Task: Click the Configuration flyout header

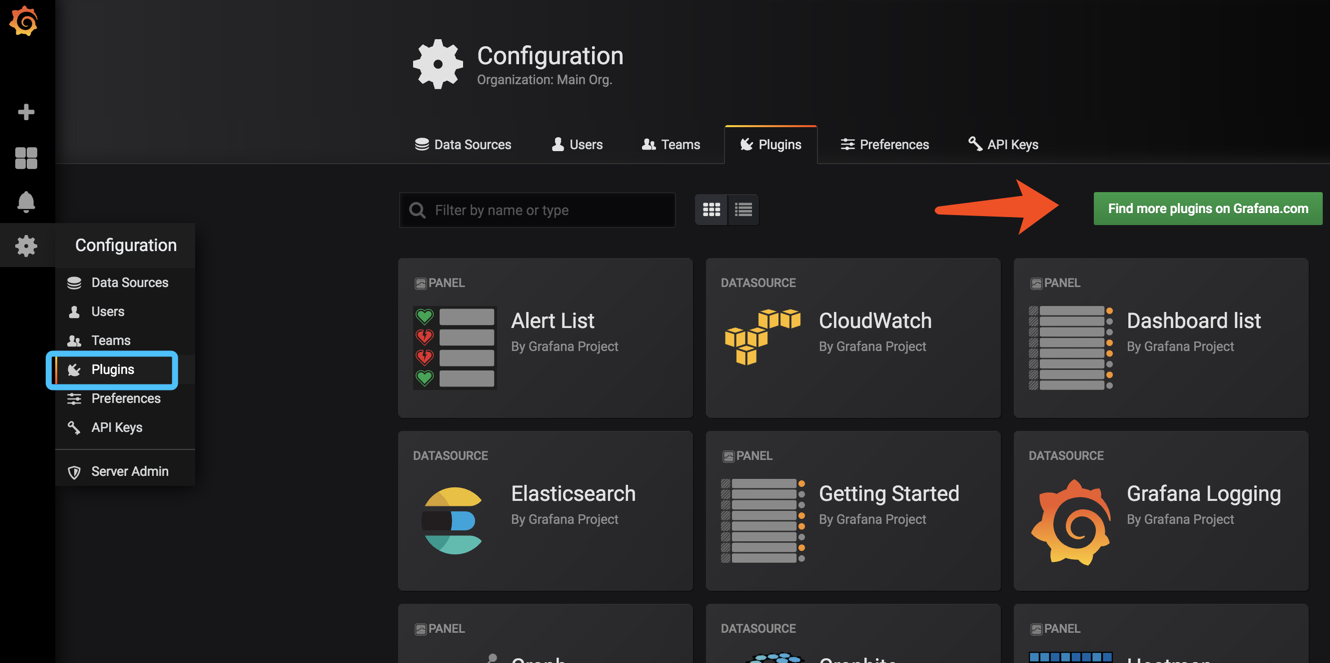Action: [126, 245]
